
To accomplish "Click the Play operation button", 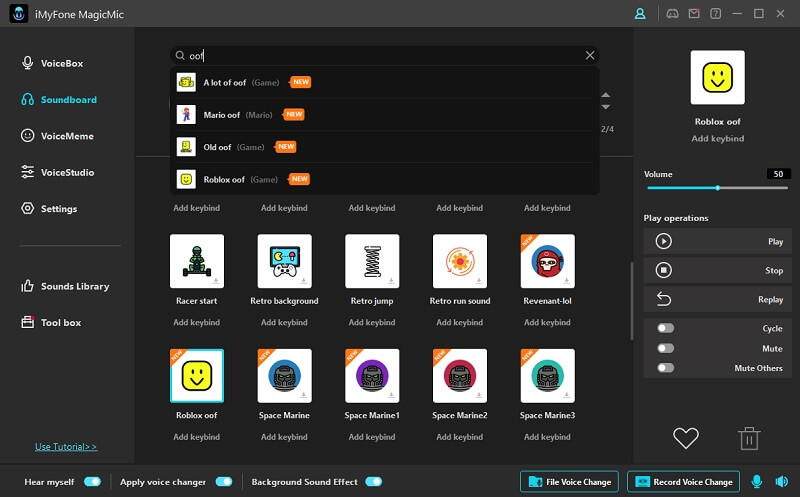I will click(x=717, y=241).
